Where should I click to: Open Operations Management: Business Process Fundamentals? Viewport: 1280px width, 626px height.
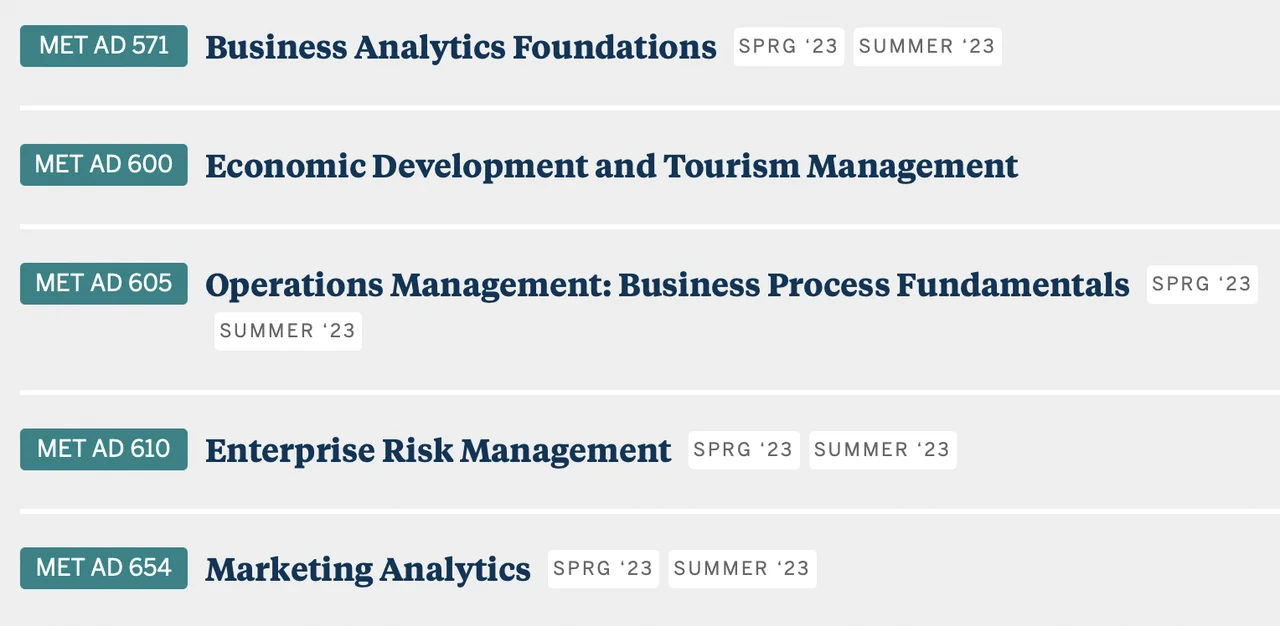coord(667,285)
